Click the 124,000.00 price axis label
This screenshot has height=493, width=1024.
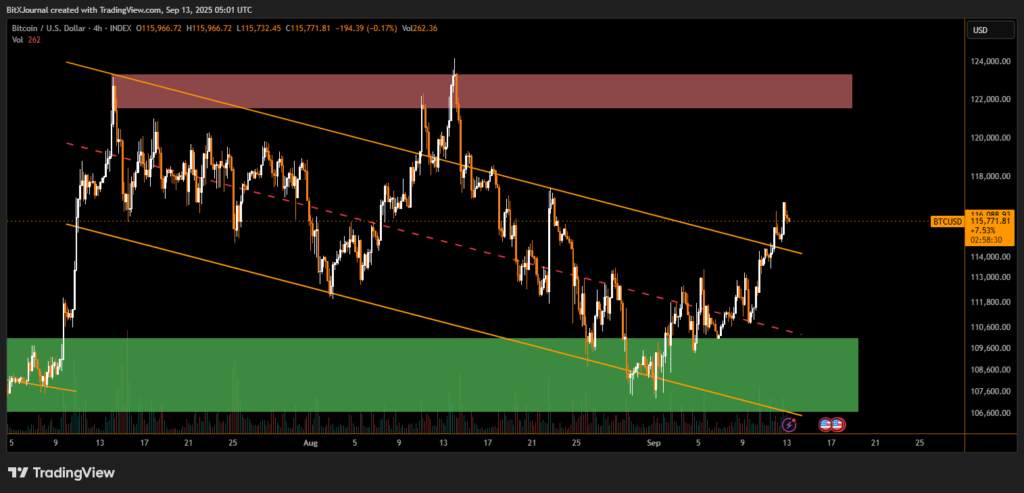point(988,62)
